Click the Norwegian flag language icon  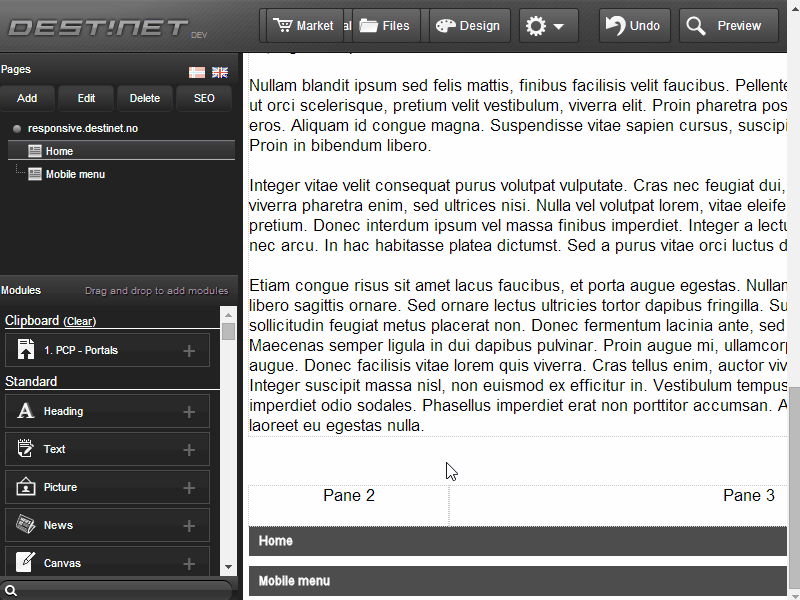coord(197,72)
